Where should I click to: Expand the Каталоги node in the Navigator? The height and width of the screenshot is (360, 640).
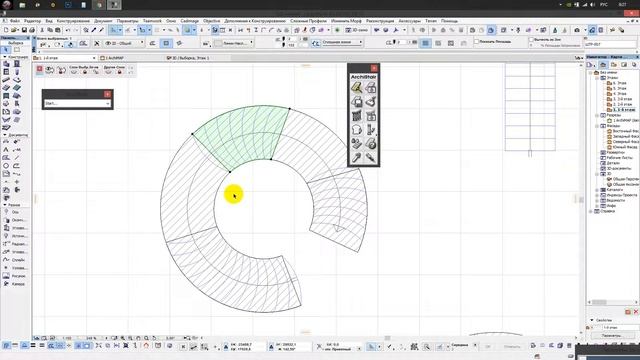coord(597,190)
